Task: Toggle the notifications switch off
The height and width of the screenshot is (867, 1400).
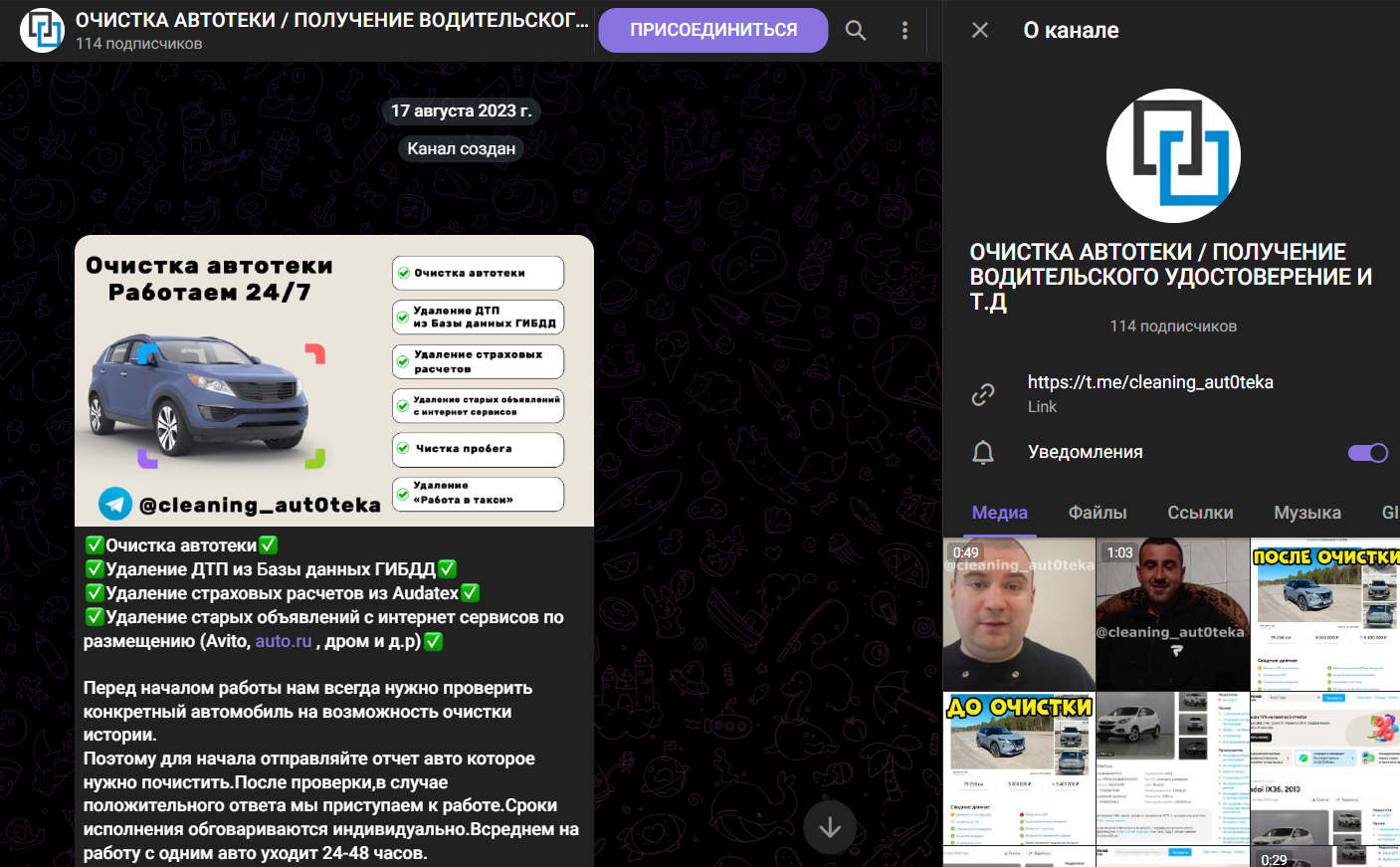Action: pyautogui.click(x=1368, y=453)
